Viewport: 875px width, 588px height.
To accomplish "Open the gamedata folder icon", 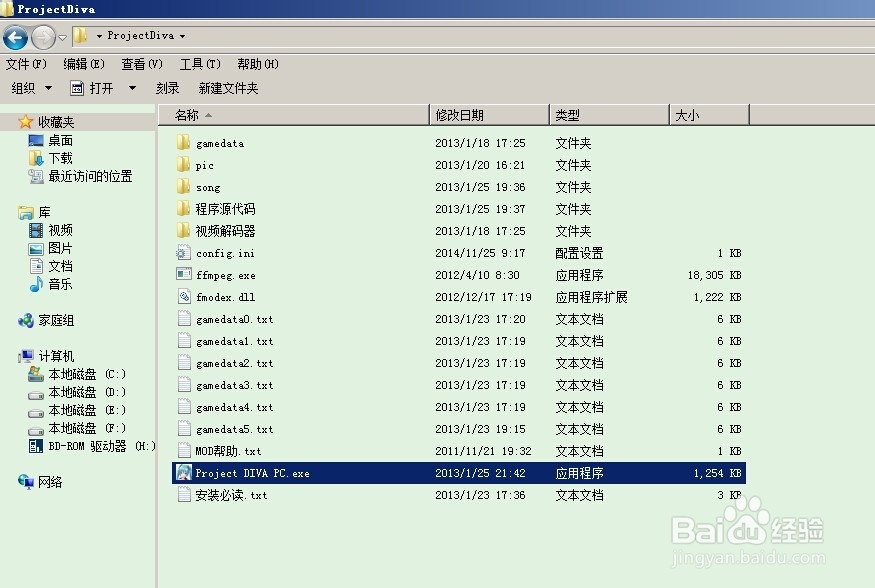I will point(185,143).
